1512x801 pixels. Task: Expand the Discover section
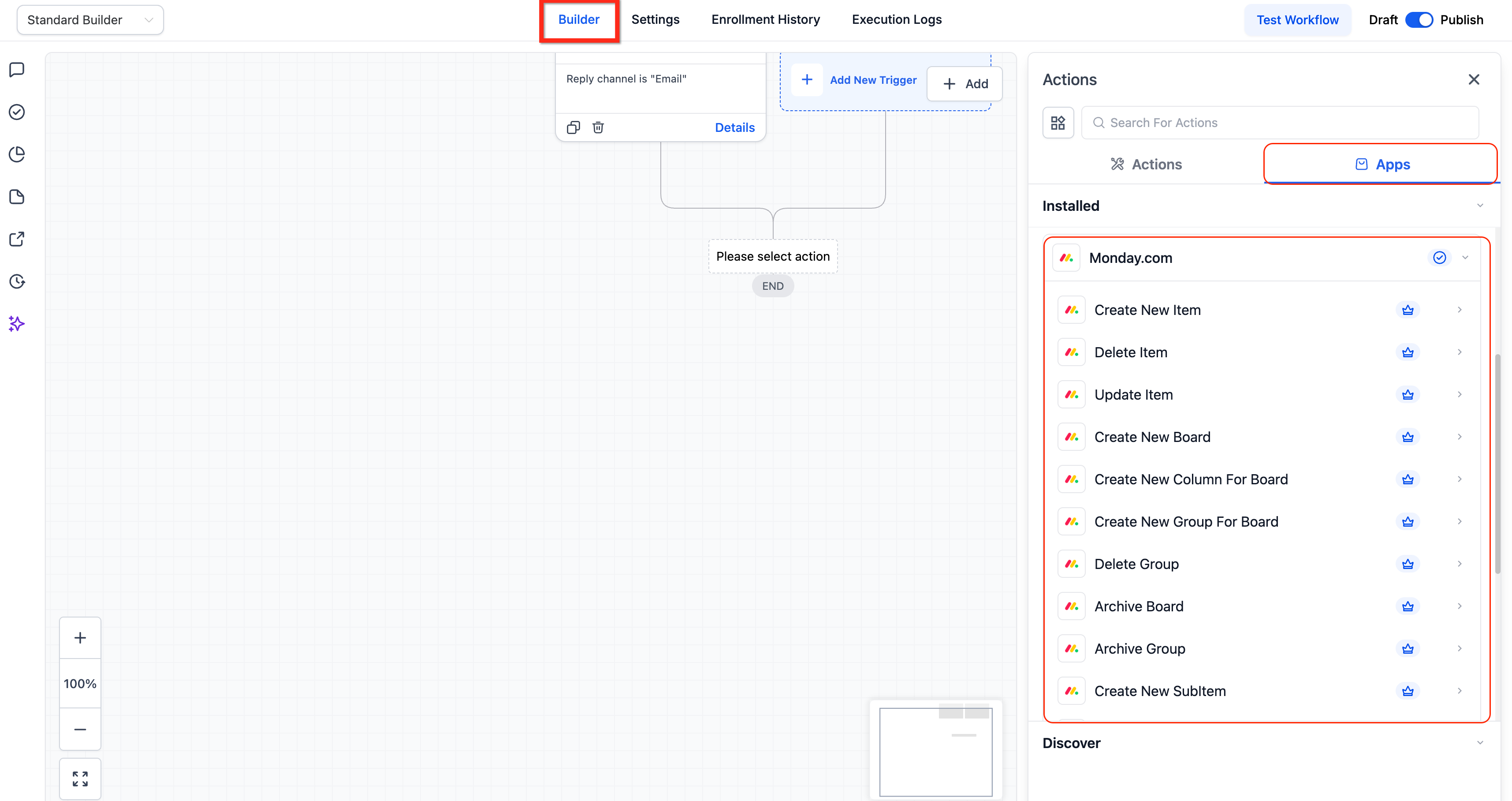[x=1480, y=743]
